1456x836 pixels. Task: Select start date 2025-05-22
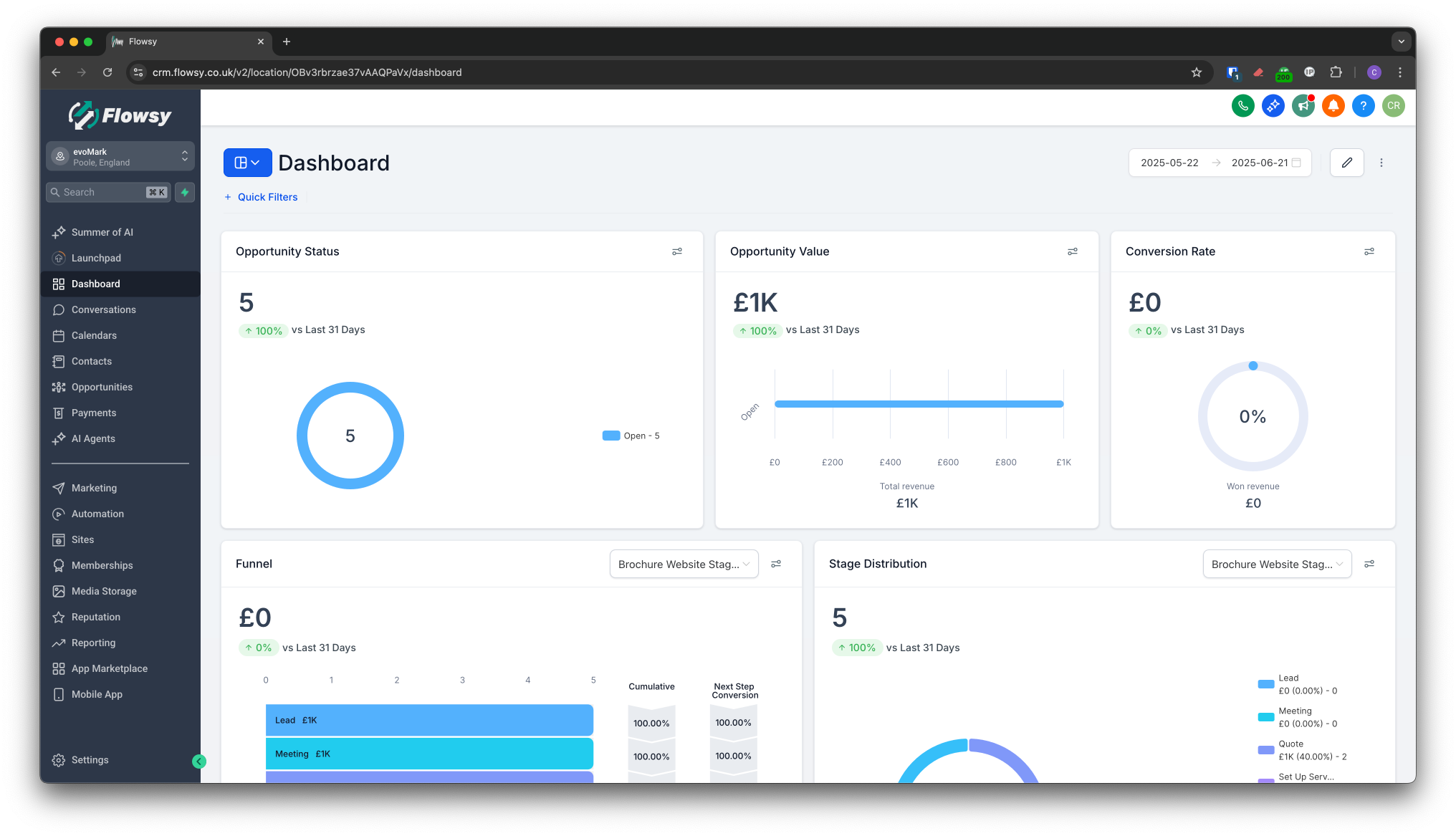coord(1169,163)
